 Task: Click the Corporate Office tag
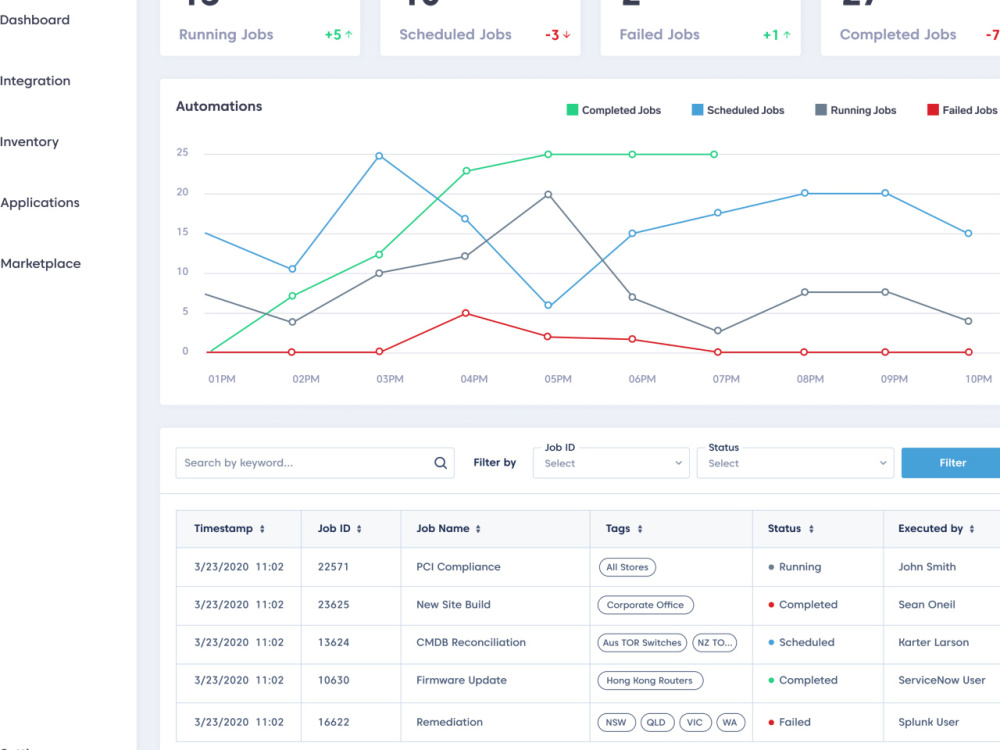pyautogui.click(x=645, y=605)
